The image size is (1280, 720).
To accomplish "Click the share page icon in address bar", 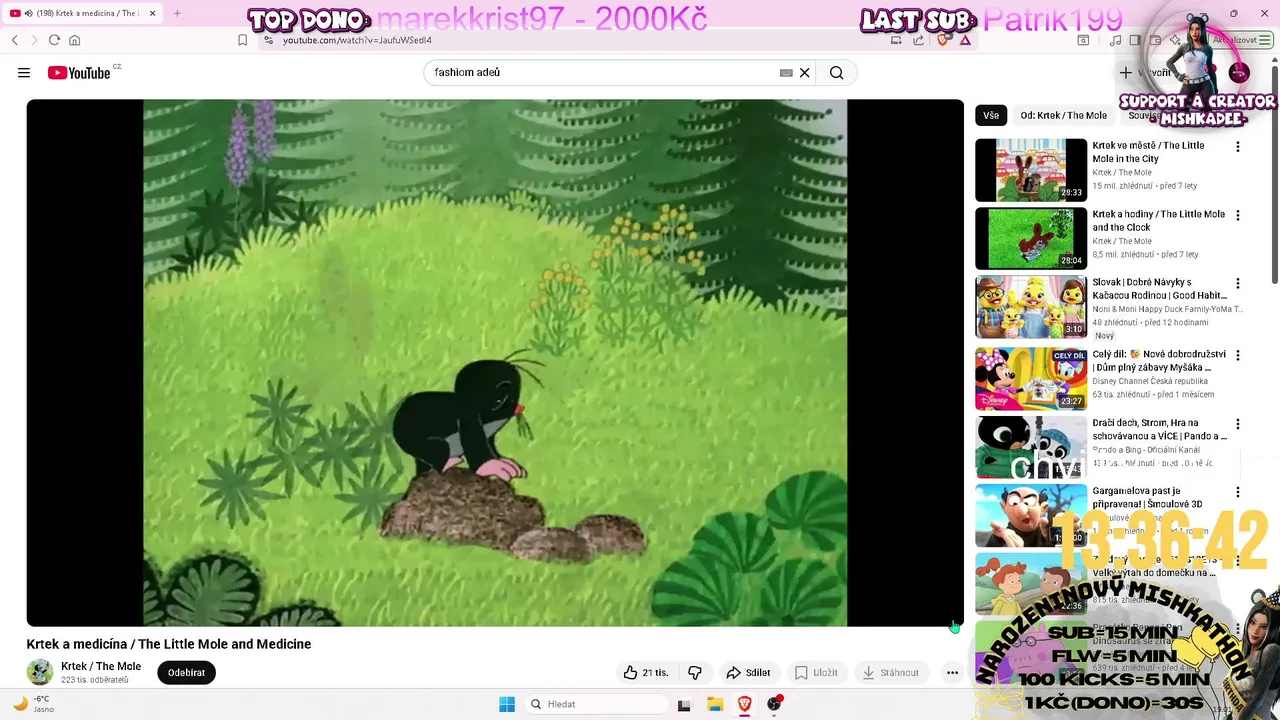I will [918, 40].
